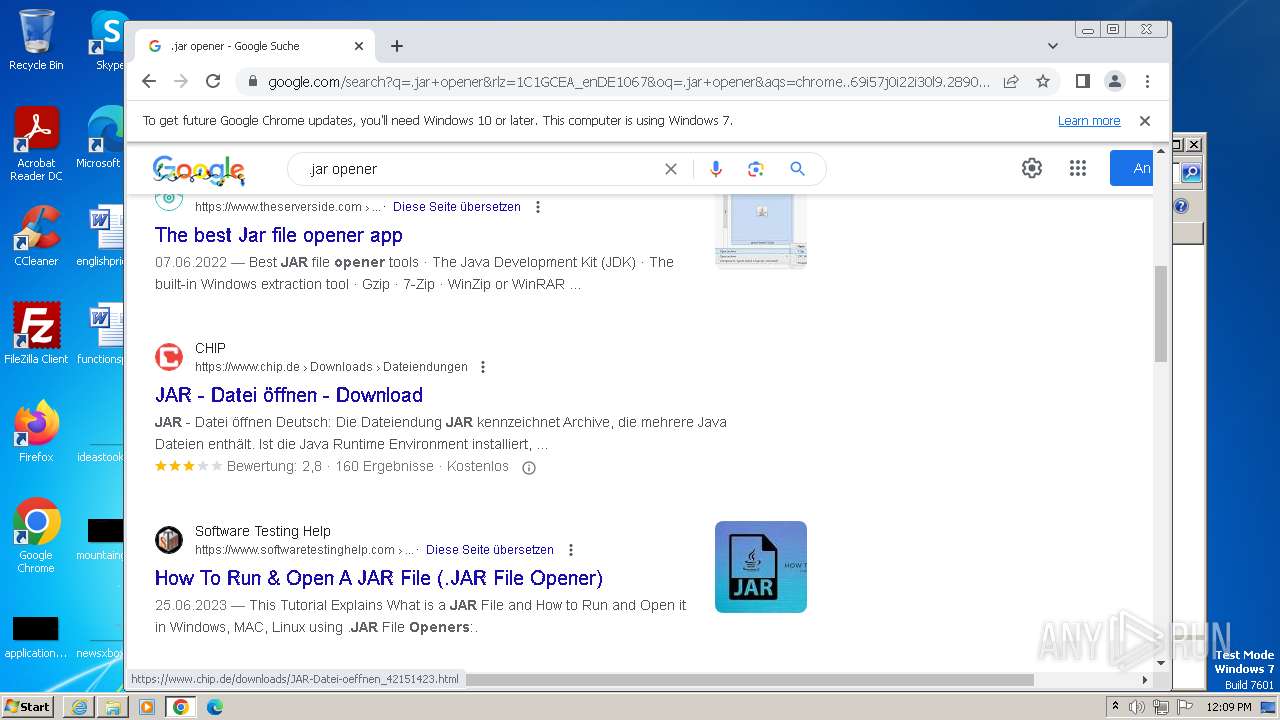
Task: Focus the '.jar opener' search field
Action: pyautogui.click(x=480, y=169)
